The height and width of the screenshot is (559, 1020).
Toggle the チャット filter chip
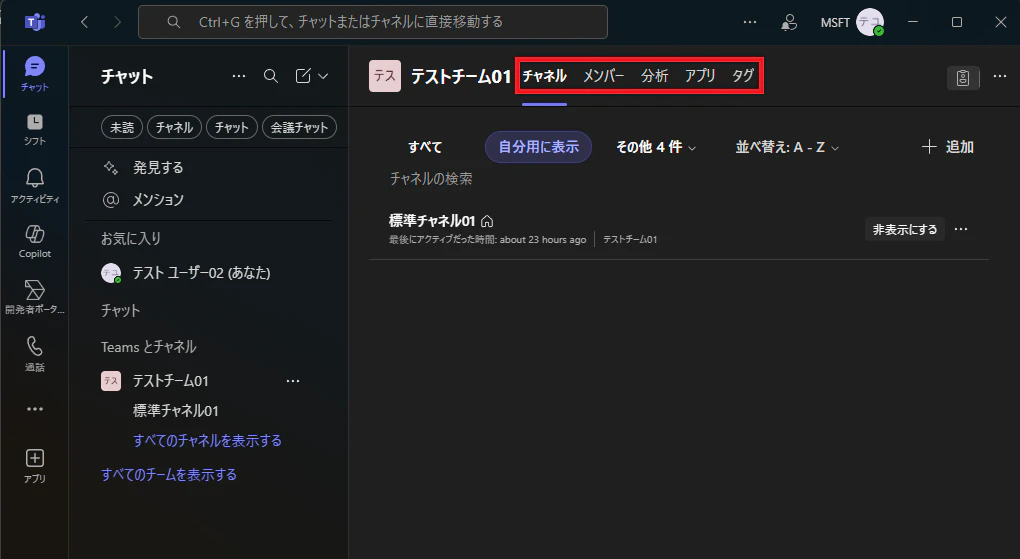point(232,127)
